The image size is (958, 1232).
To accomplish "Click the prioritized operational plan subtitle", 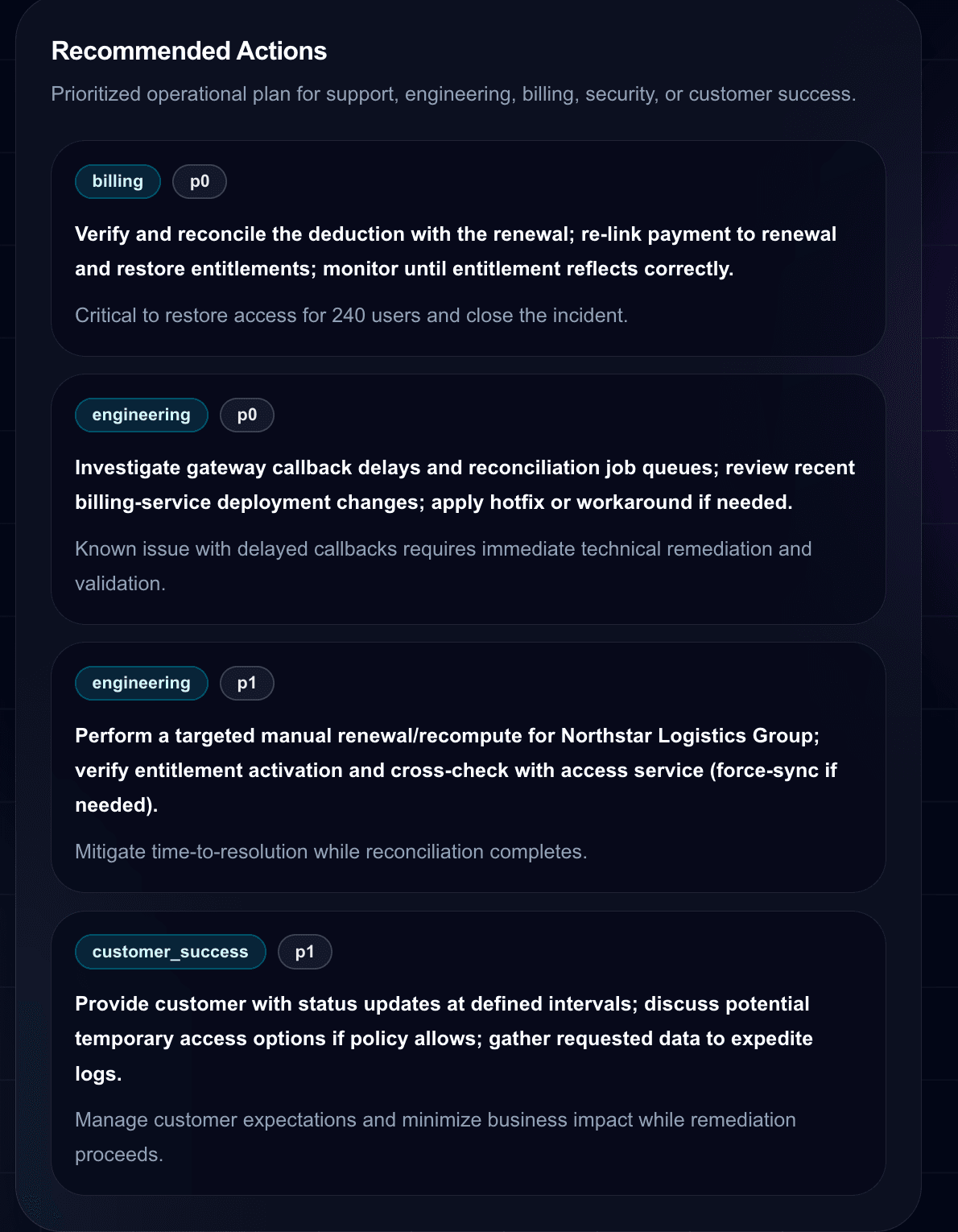I will click(x=453, y=94).
